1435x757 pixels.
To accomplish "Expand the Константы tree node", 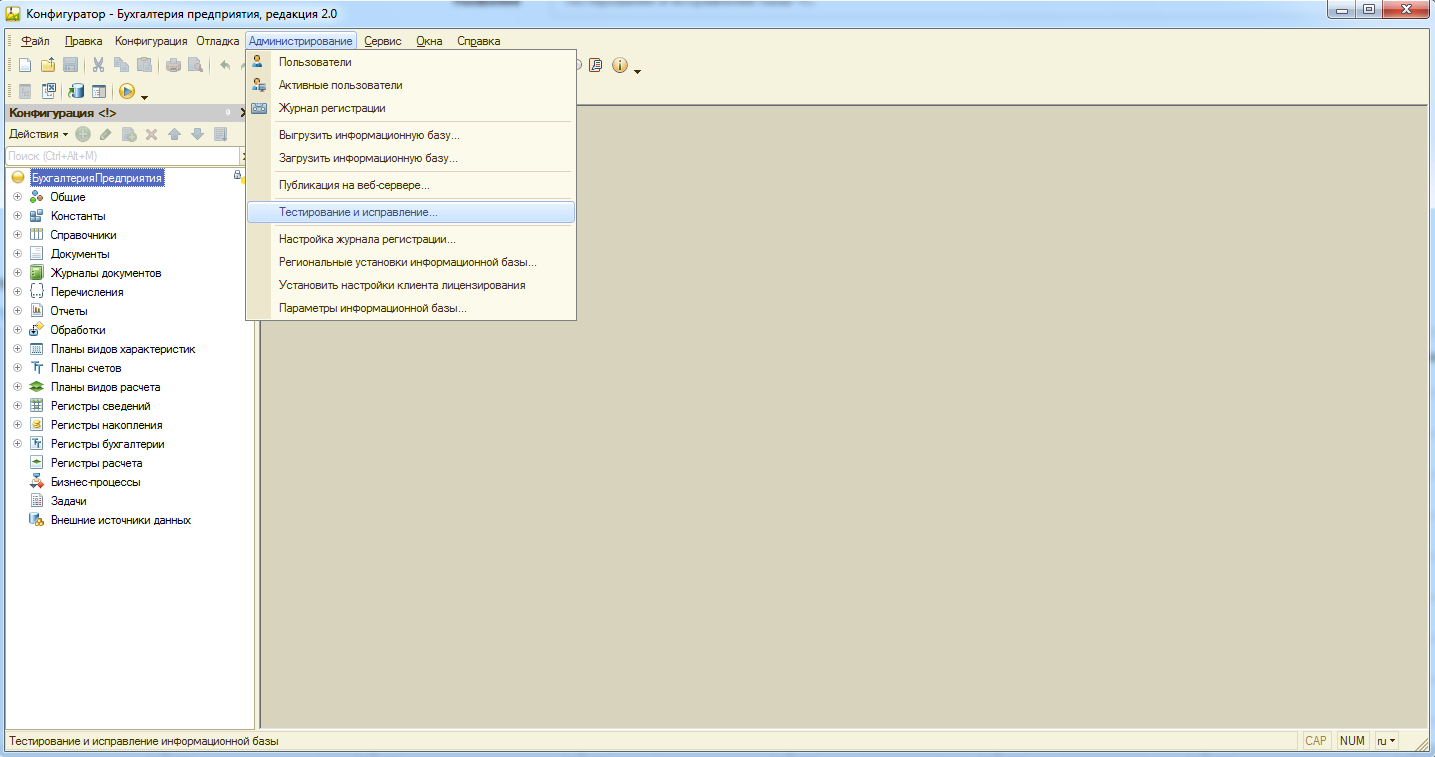I will (17, 216).
